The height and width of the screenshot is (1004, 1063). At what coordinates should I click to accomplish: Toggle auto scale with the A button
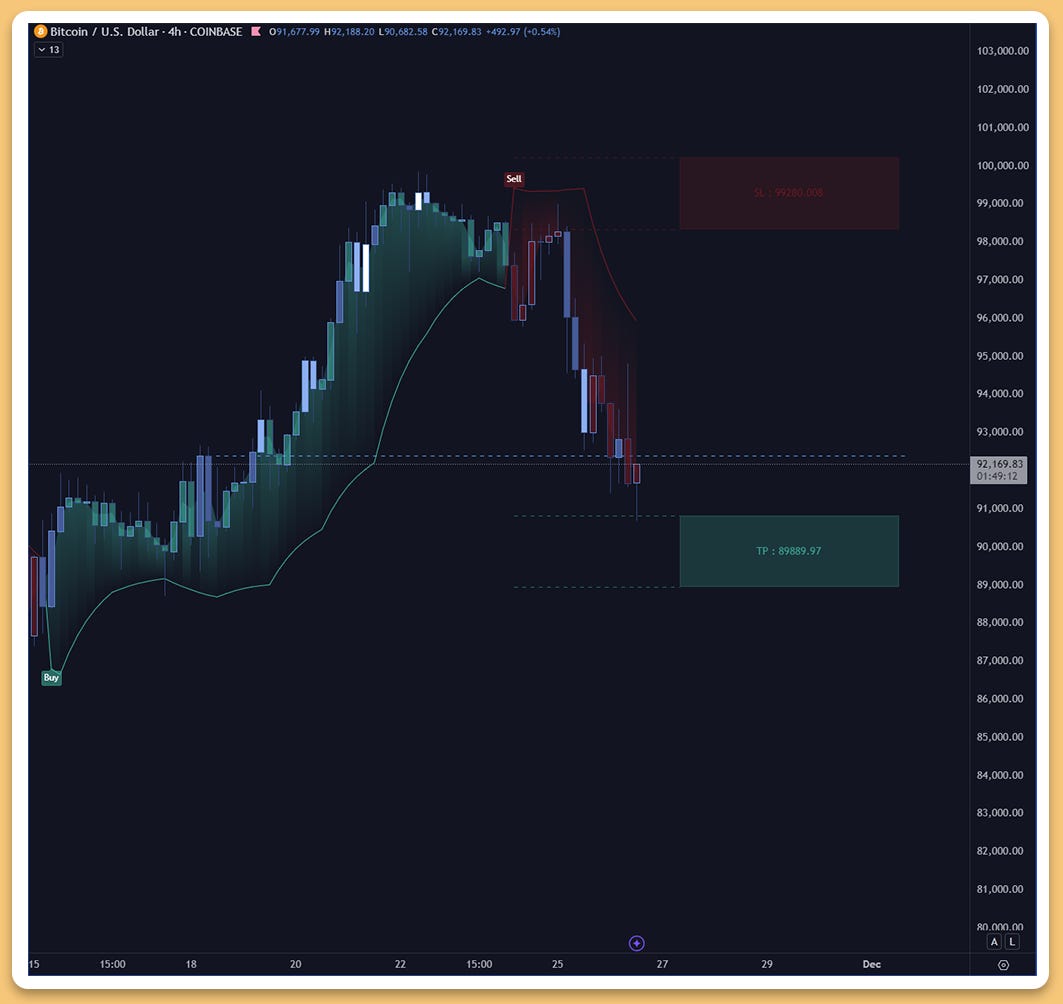994,942
